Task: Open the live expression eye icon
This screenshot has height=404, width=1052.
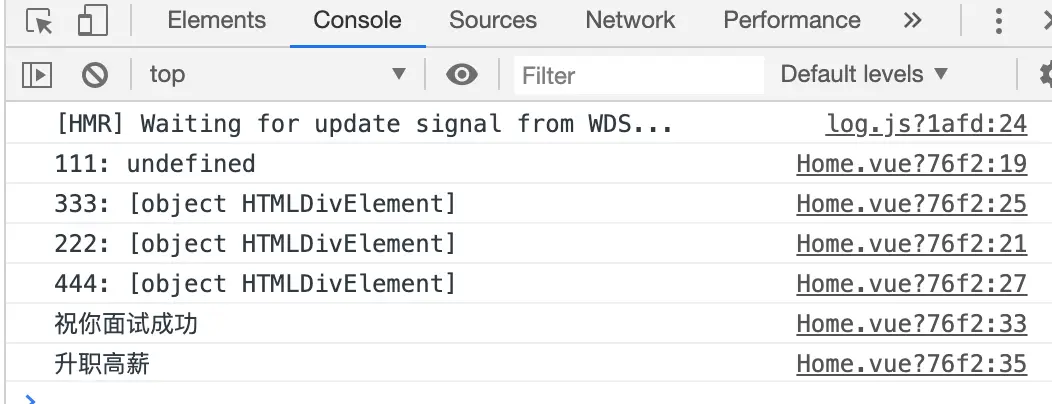Action: [x=462, y=74]
